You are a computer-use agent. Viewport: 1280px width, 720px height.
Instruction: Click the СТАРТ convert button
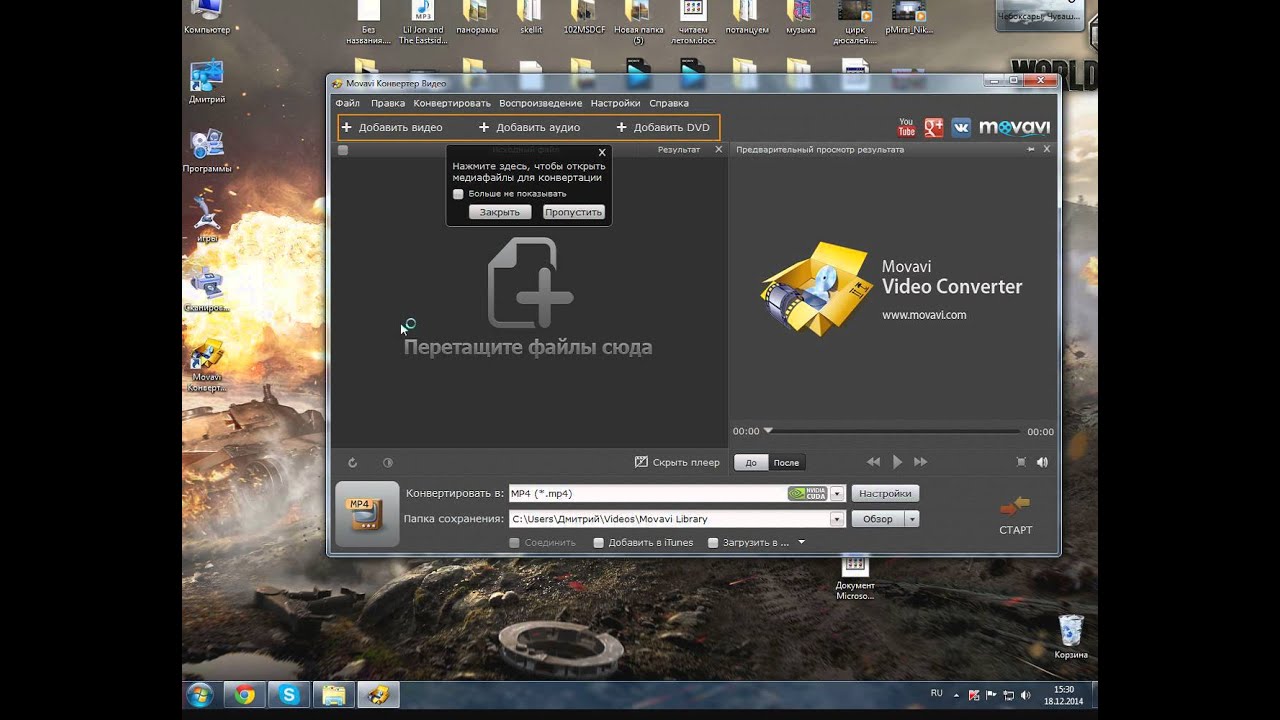pos(1015,515)
